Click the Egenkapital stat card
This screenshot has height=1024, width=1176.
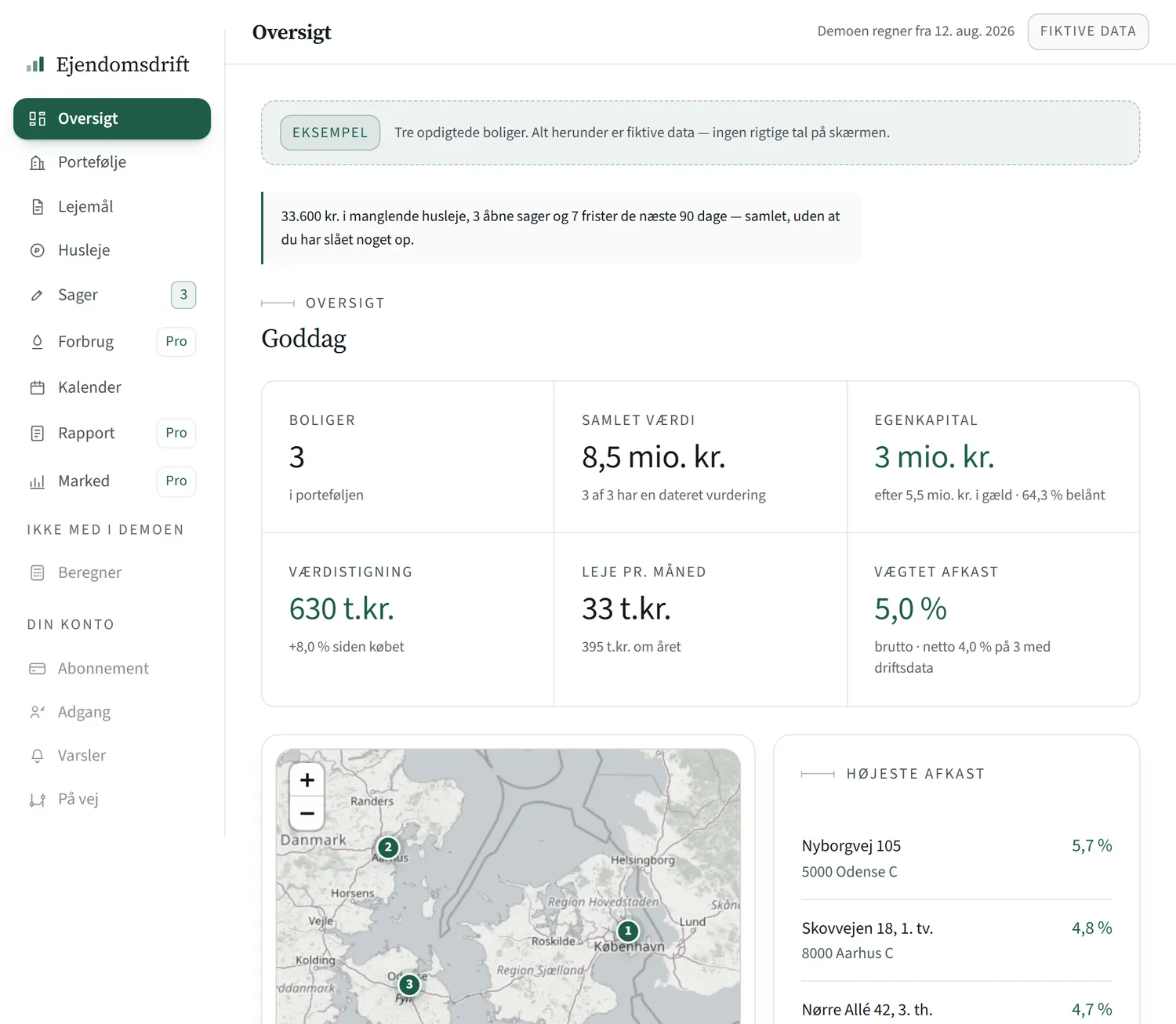993,457
